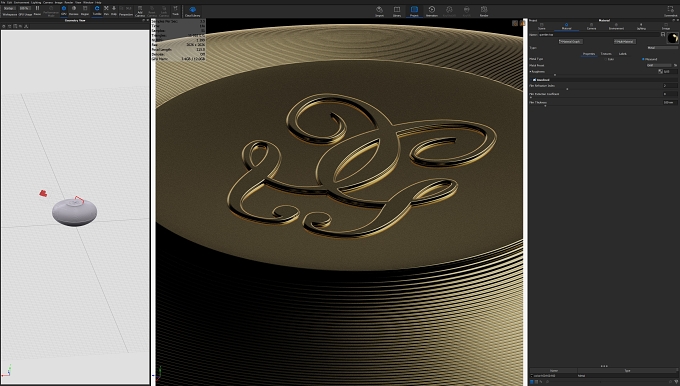The image size is (680, 386).
Task: Select the Measured metal type radio button
Action: pyautogui.click(x=643, y=59)
